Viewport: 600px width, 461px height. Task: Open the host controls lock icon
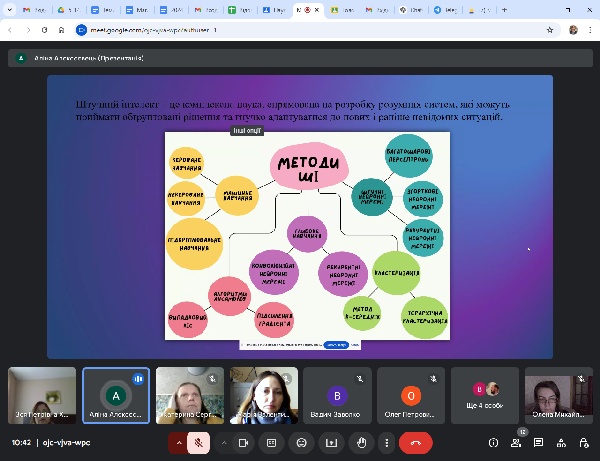point(584,442)
